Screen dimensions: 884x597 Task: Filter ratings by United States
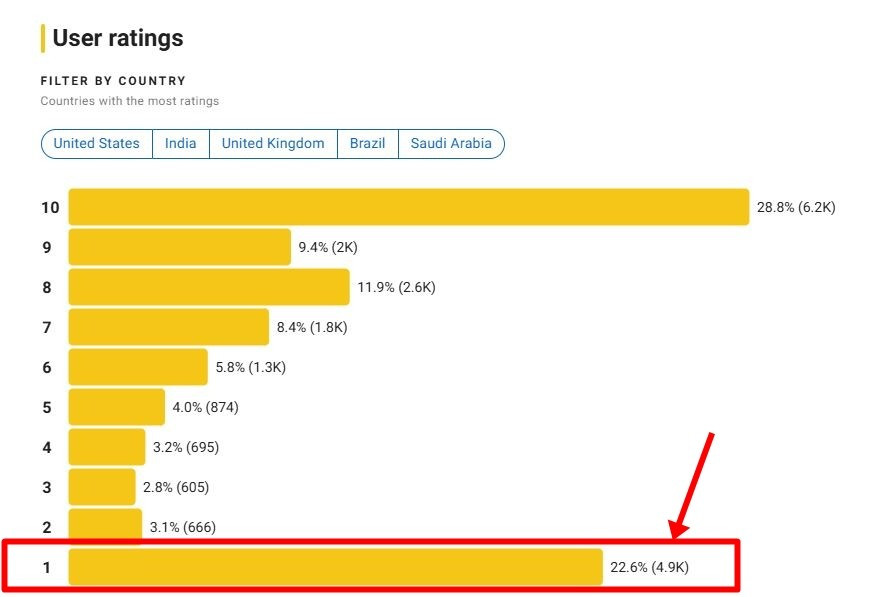[x=96, y=143]
